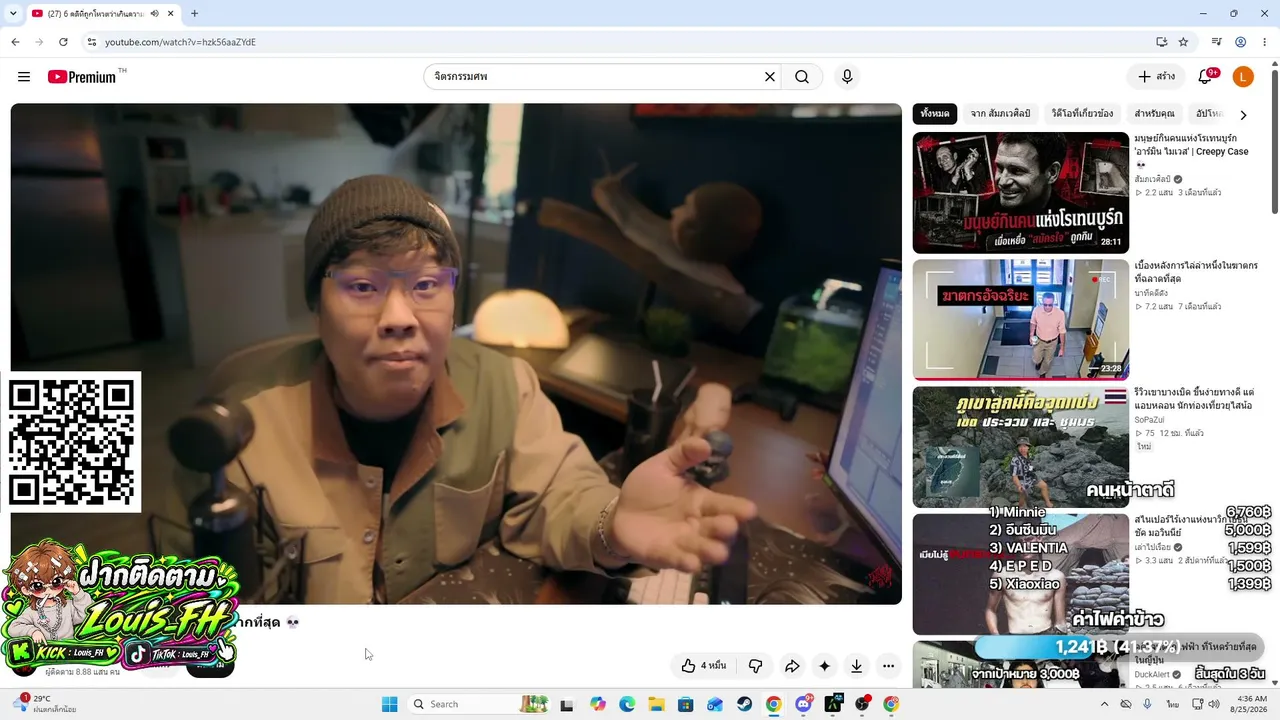
Task: Dislike the video with thumbs down
Action: (x=756, y=666)
